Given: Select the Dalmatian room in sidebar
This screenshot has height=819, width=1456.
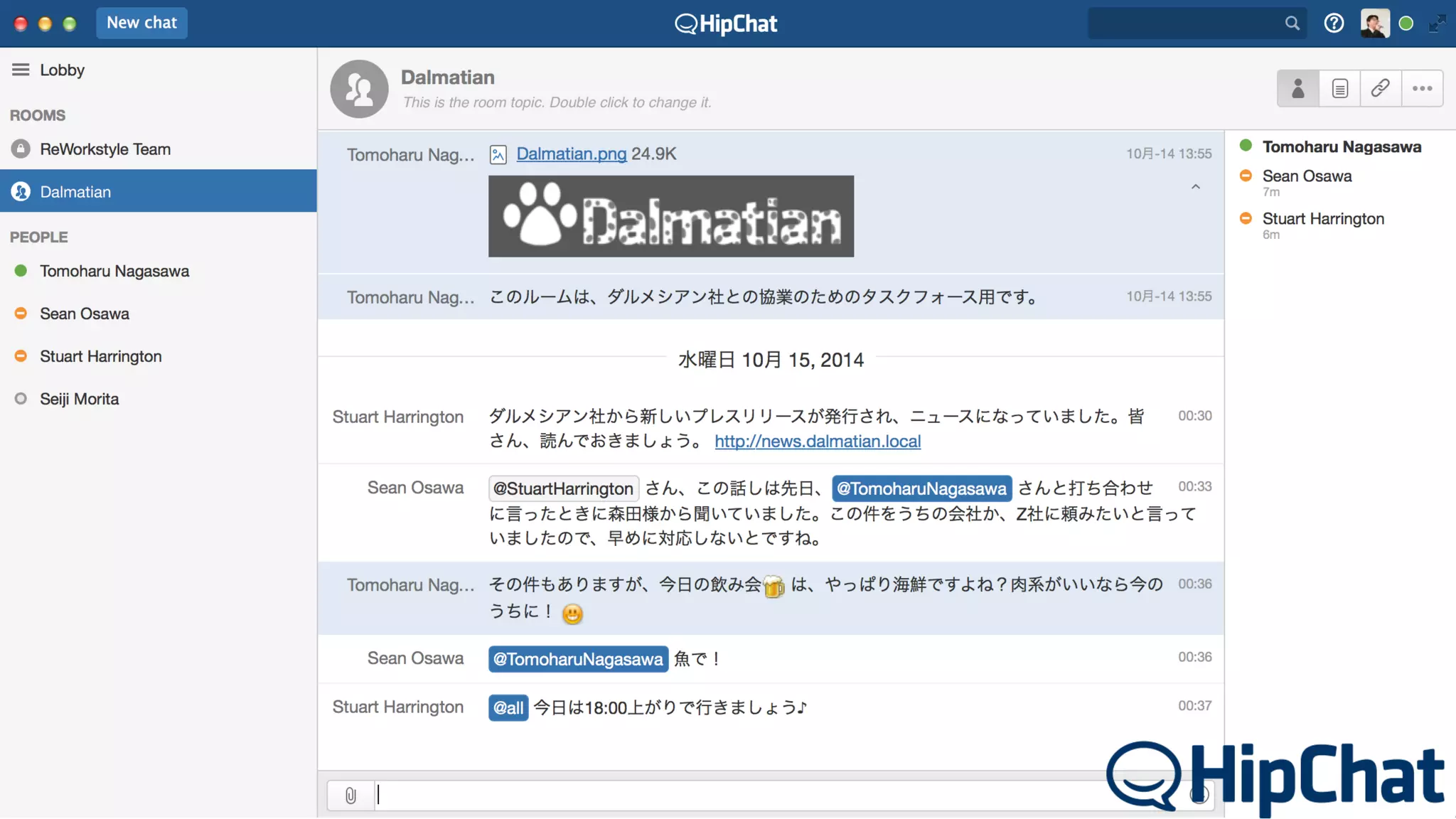Looking at the screenshot, I should click(x=75, y=192).
